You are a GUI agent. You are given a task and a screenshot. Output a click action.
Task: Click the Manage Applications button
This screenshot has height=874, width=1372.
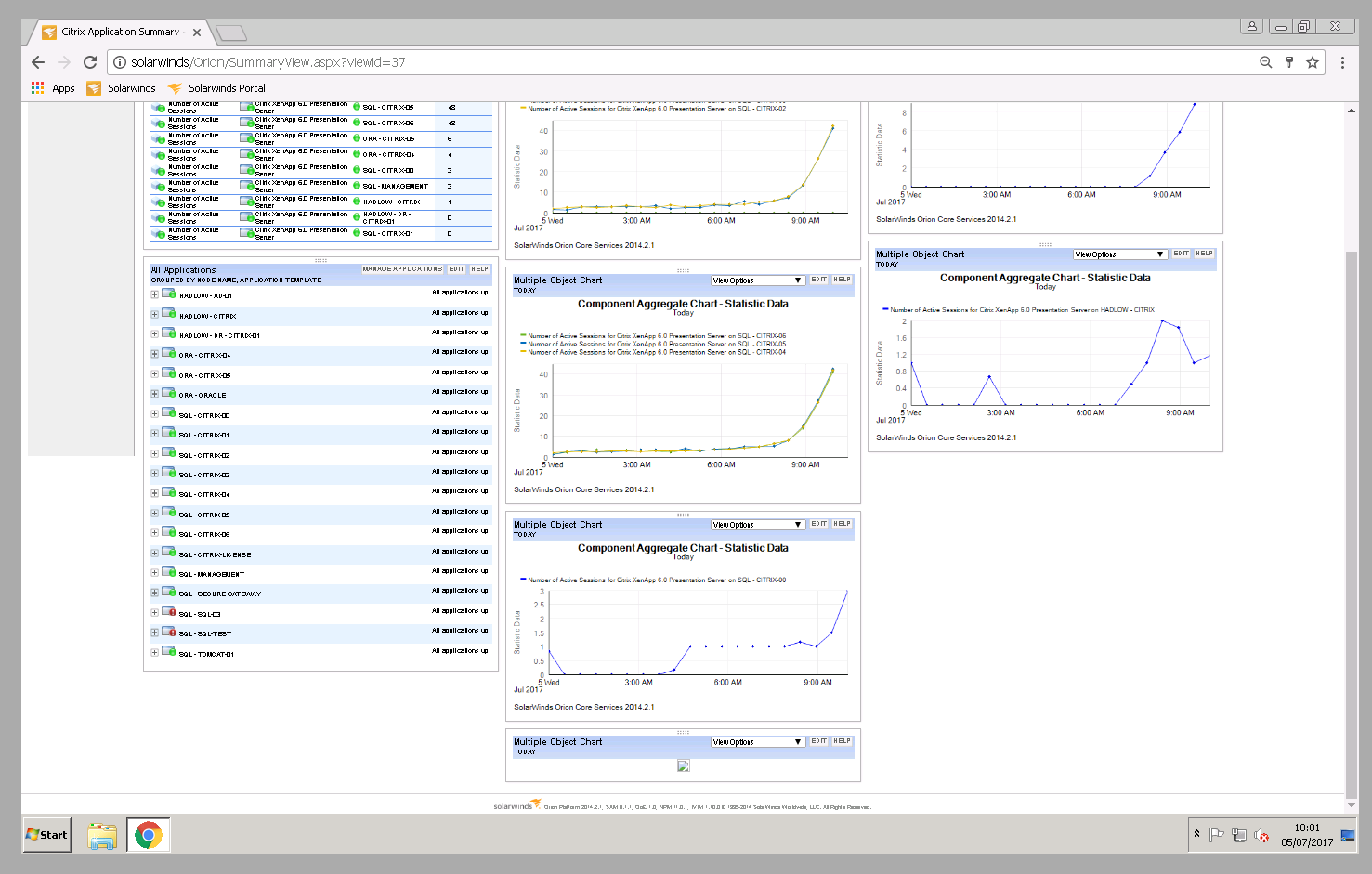coord(402,269)
